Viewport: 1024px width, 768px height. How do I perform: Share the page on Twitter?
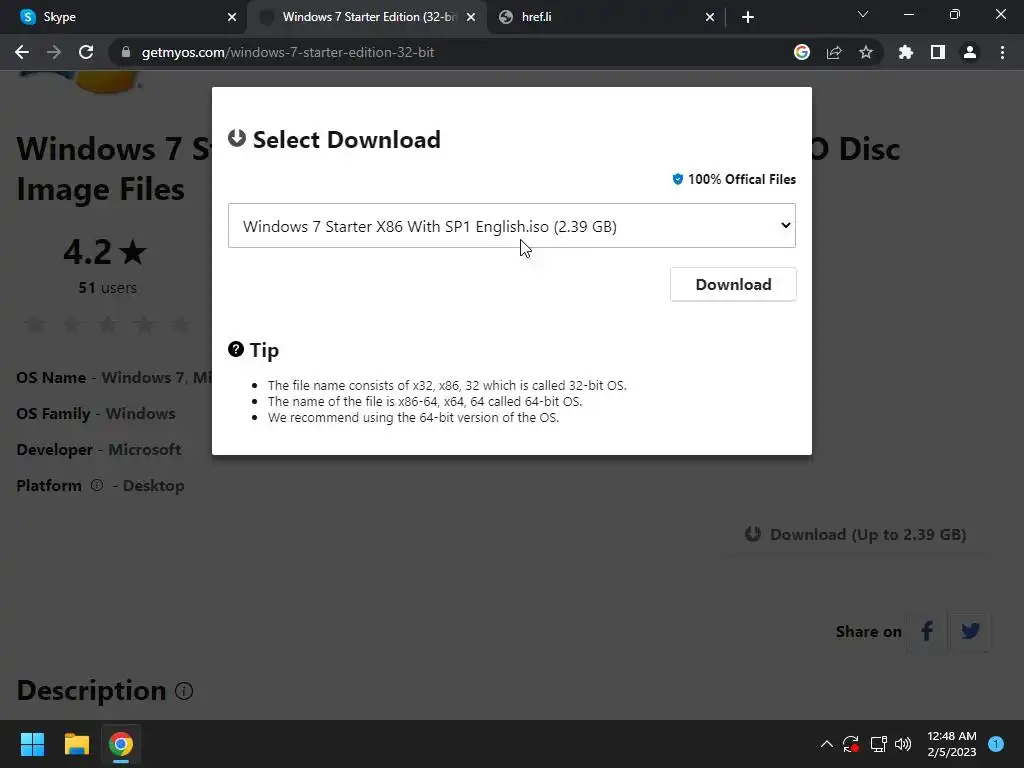point(970,631)
